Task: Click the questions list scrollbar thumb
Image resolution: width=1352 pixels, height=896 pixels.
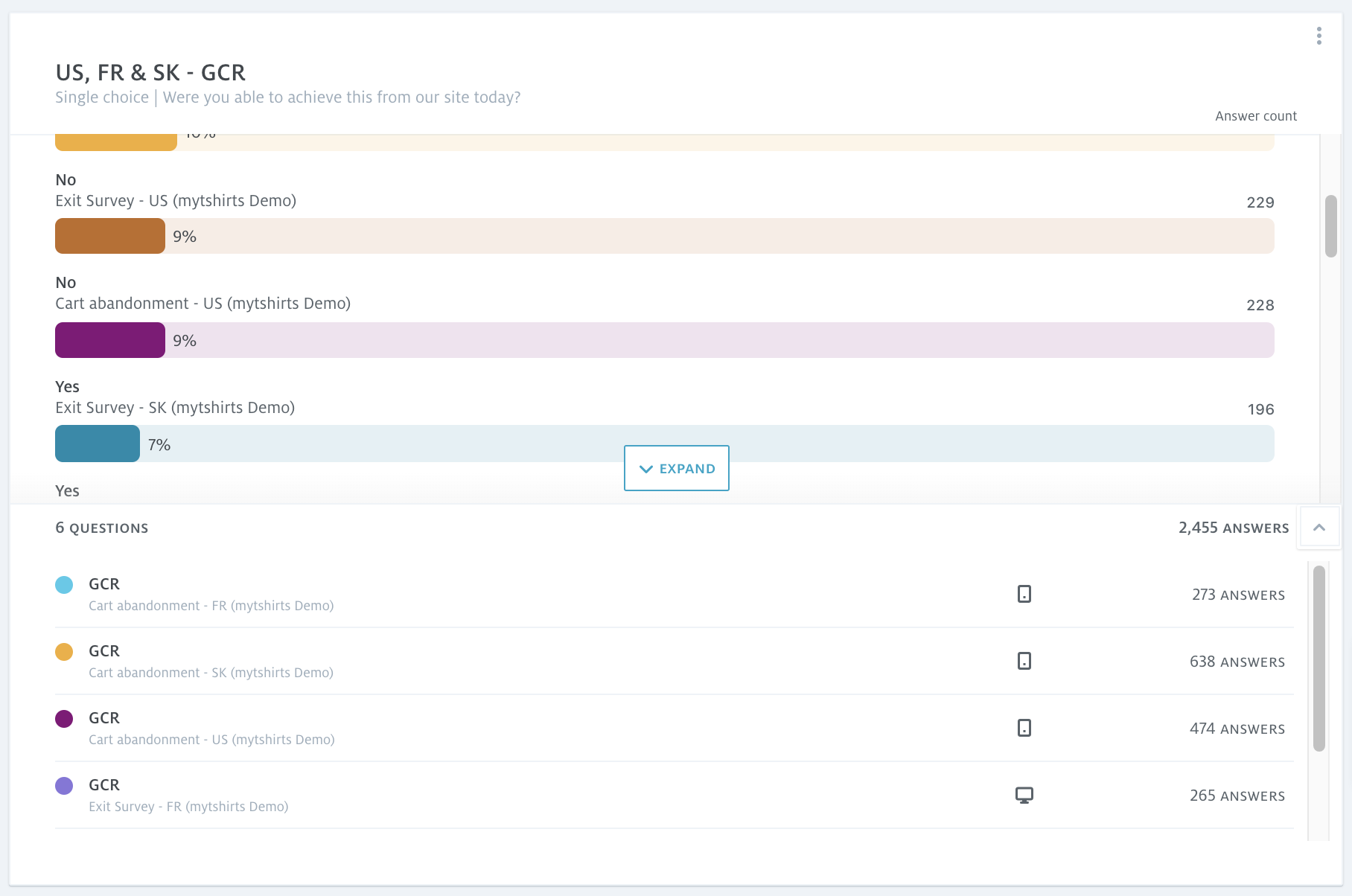Action: coord(1318,658)
